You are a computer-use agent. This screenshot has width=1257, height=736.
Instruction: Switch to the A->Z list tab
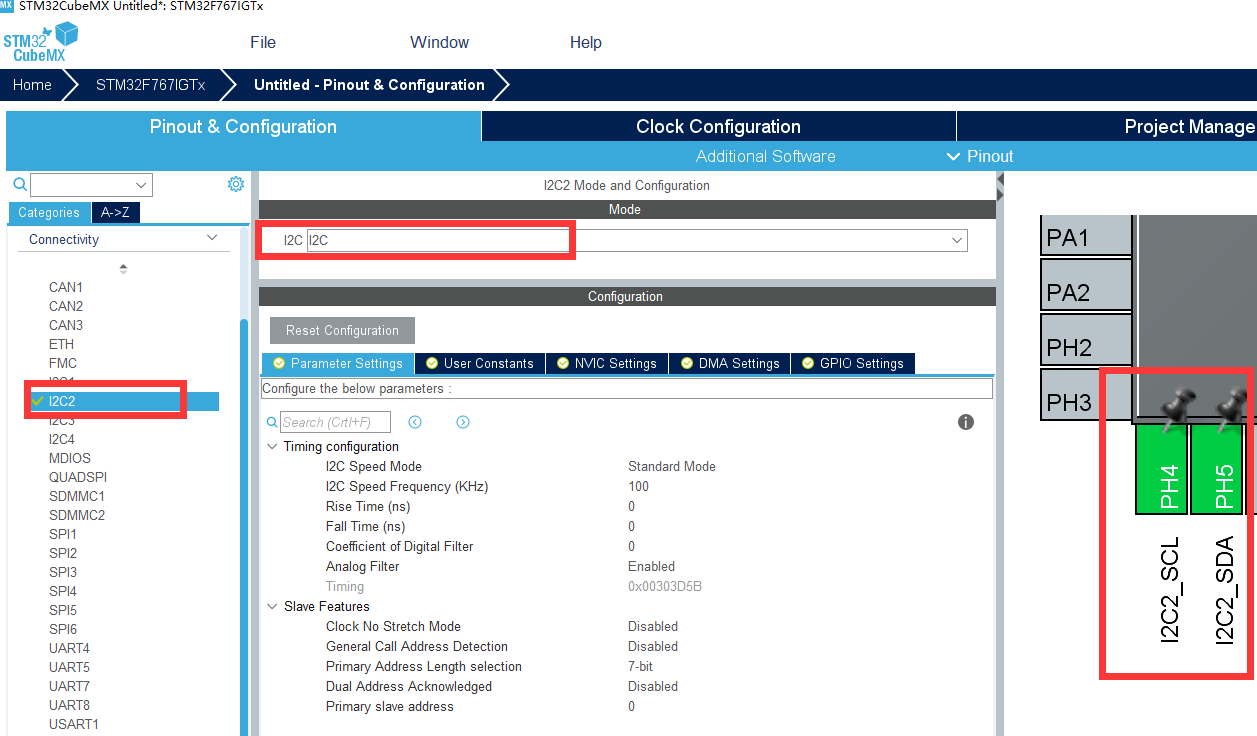coord(117,212)
